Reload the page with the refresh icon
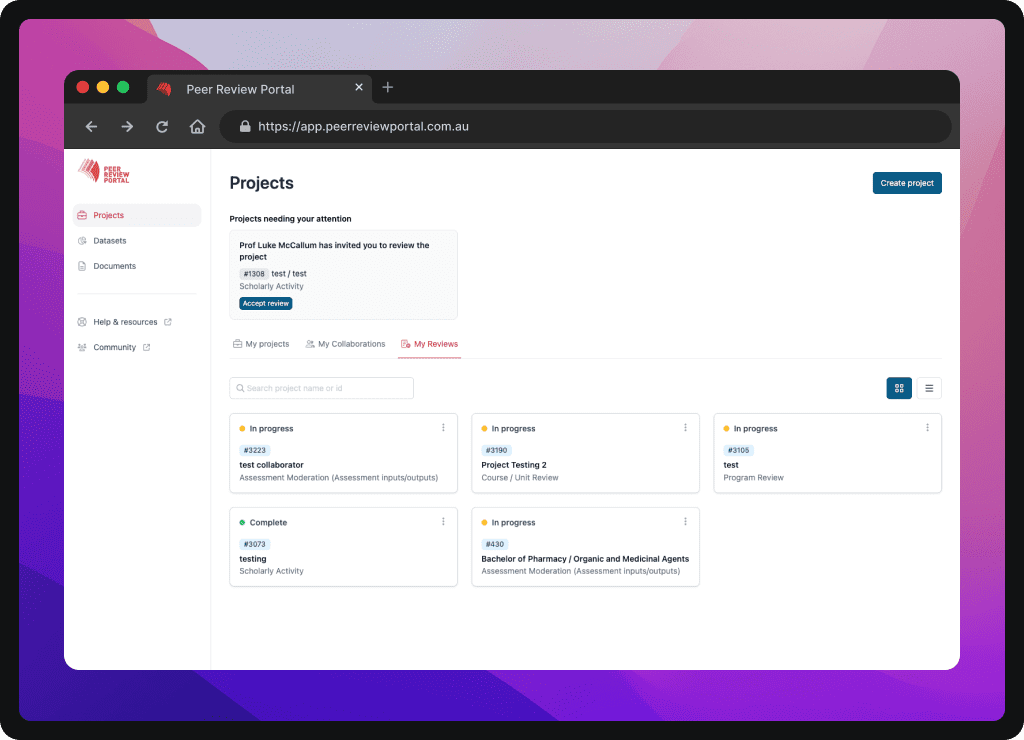The image size is (1024, 740). pyautogui.click(x=162, y=127)
